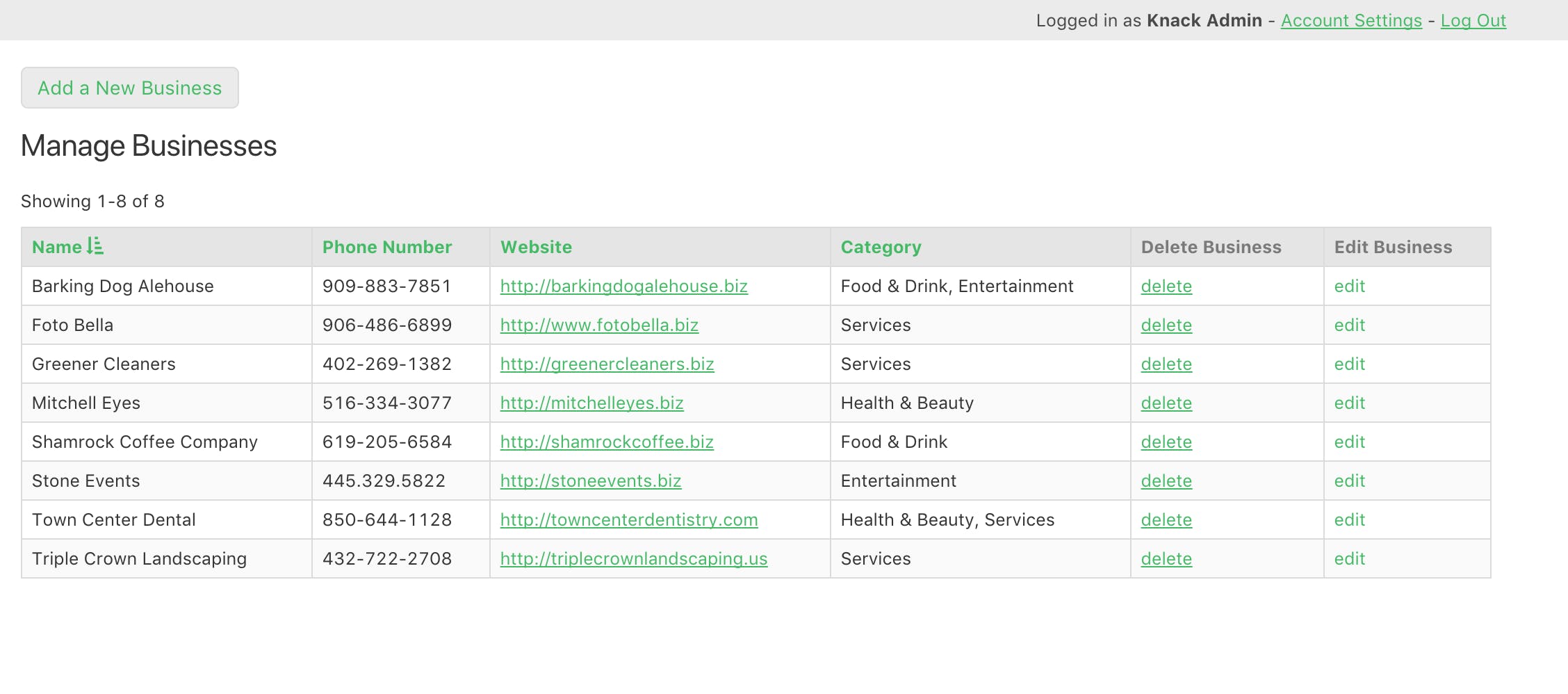Viewport: 1568px width, 694px height.
Task: Open the Mitchell Eyes website link
Action: click(x=591, y=403)
